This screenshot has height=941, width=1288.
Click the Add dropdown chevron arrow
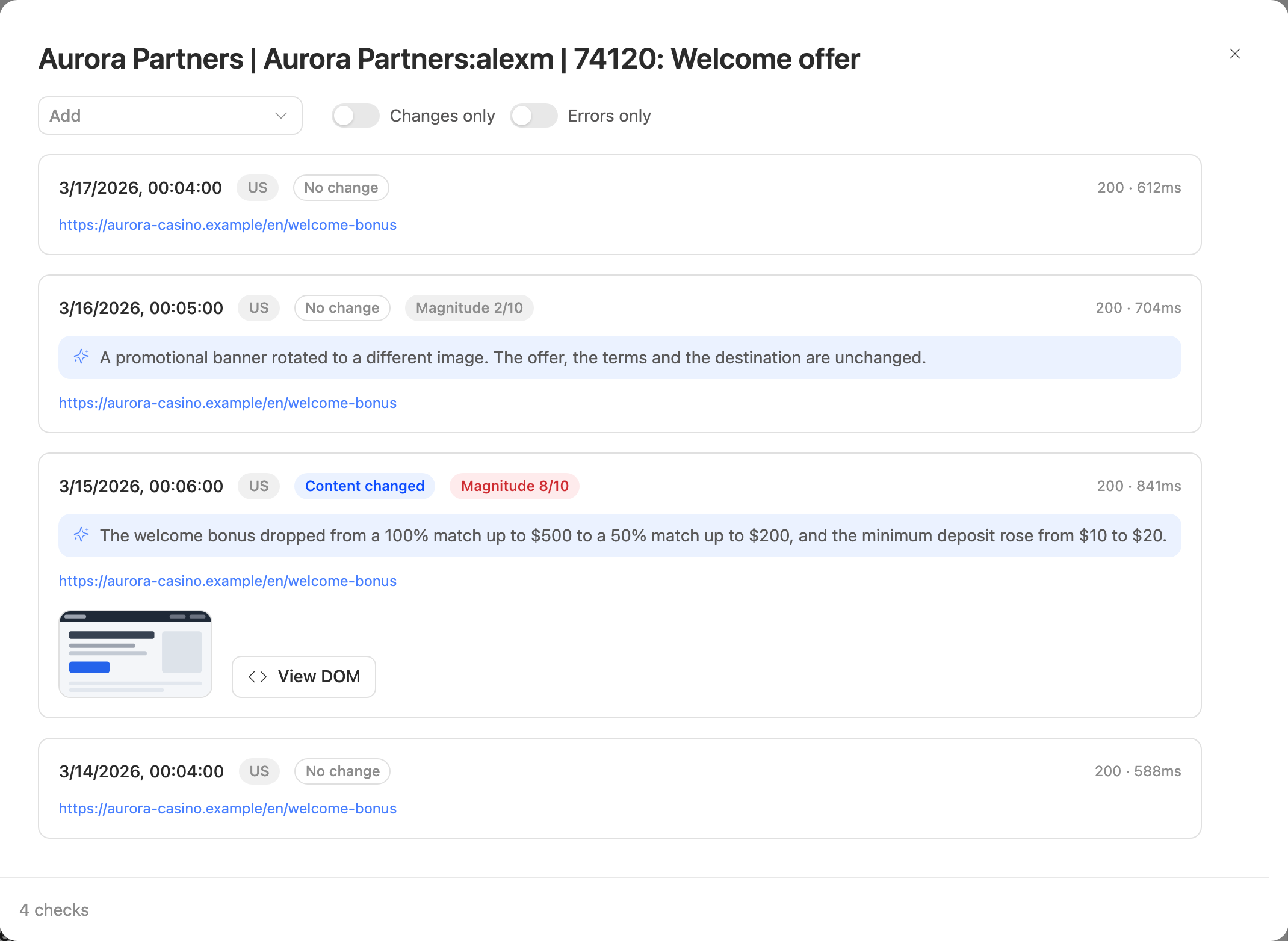[x=280, y=116]
